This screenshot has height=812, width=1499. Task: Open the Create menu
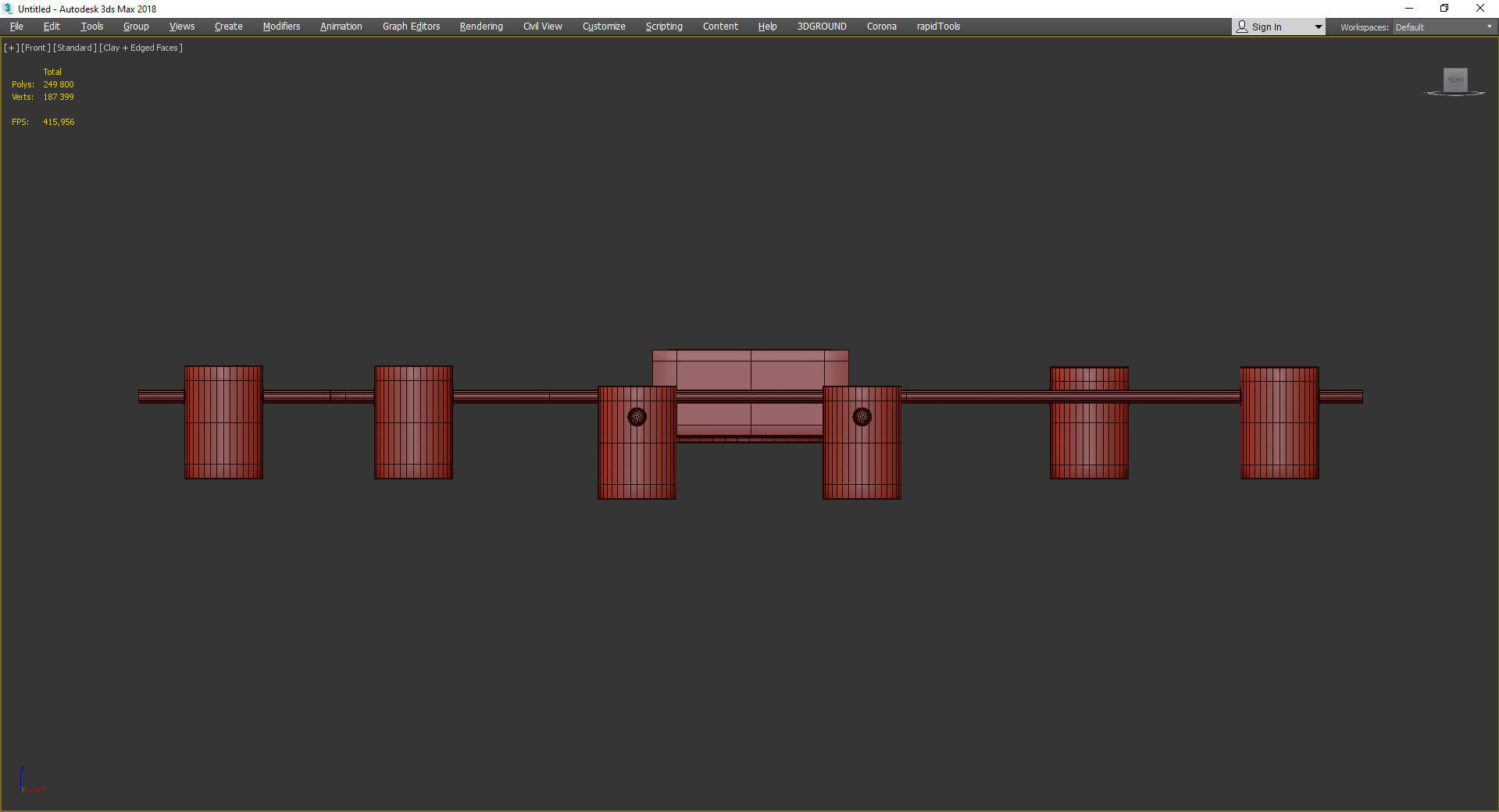(x=229, y=27)
